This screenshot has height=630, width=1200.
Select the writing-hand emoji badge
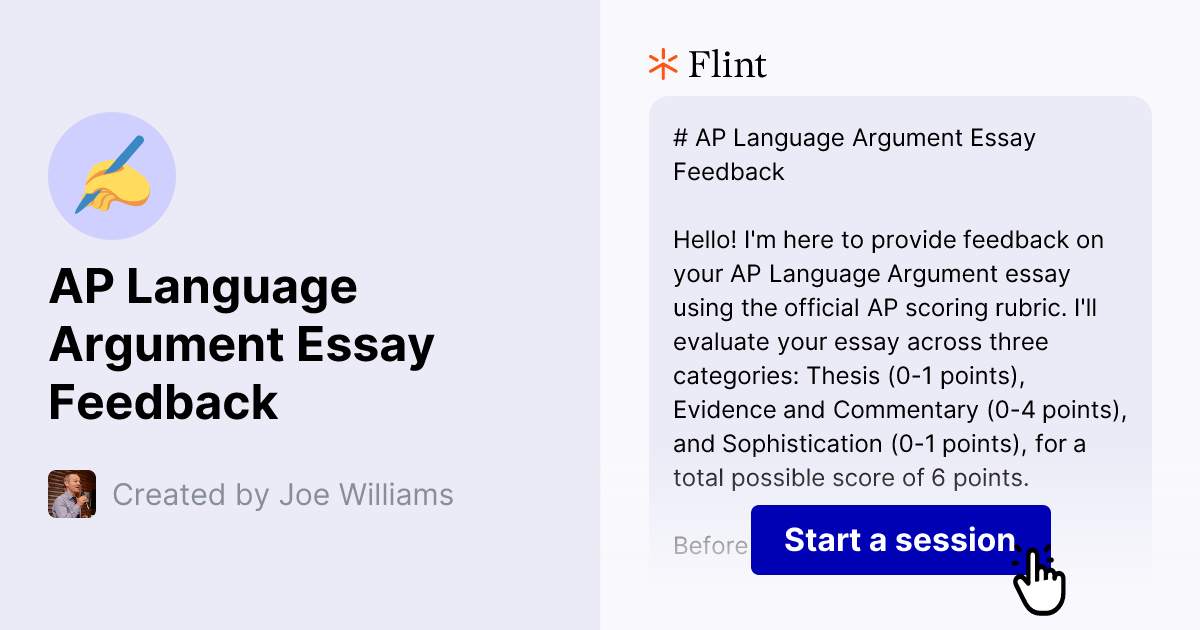[x=112, y=176]
